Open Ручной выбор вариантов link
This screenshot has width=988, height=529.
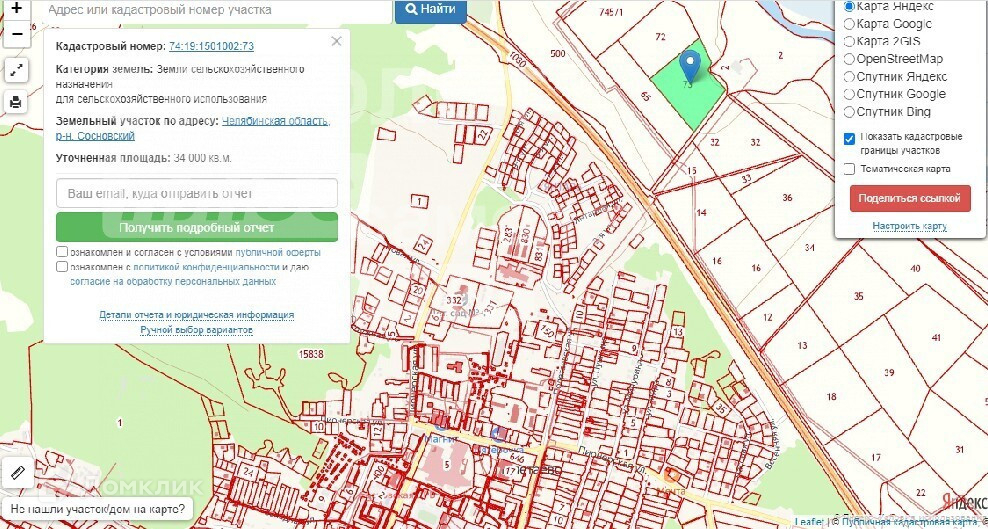tap(197, 330)
